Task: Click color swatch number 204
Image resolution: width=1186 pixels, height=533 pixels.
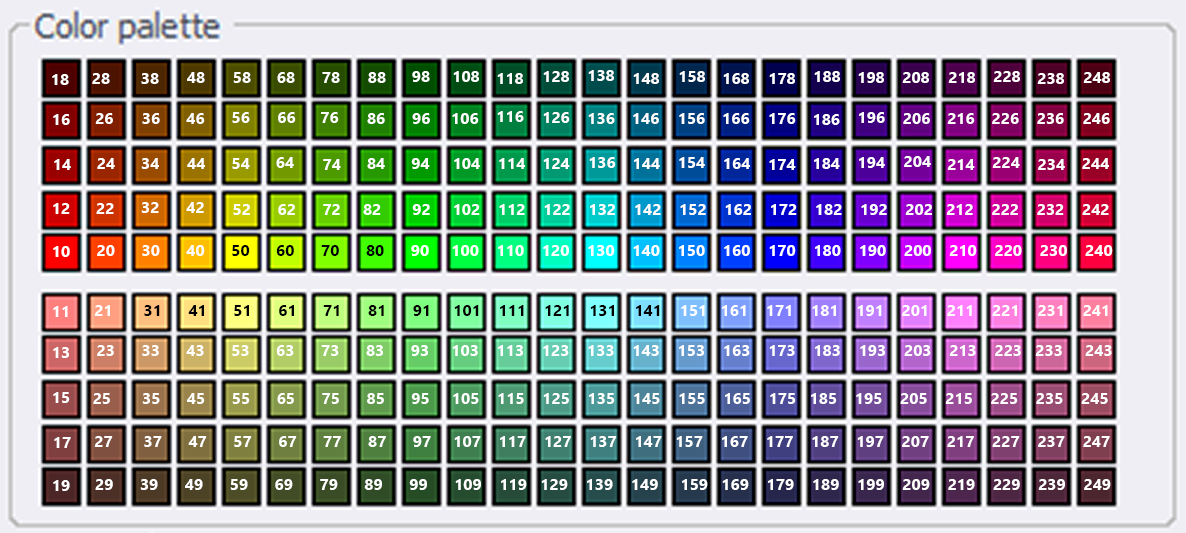Action: pyautogui.click(x=917, y=166)
